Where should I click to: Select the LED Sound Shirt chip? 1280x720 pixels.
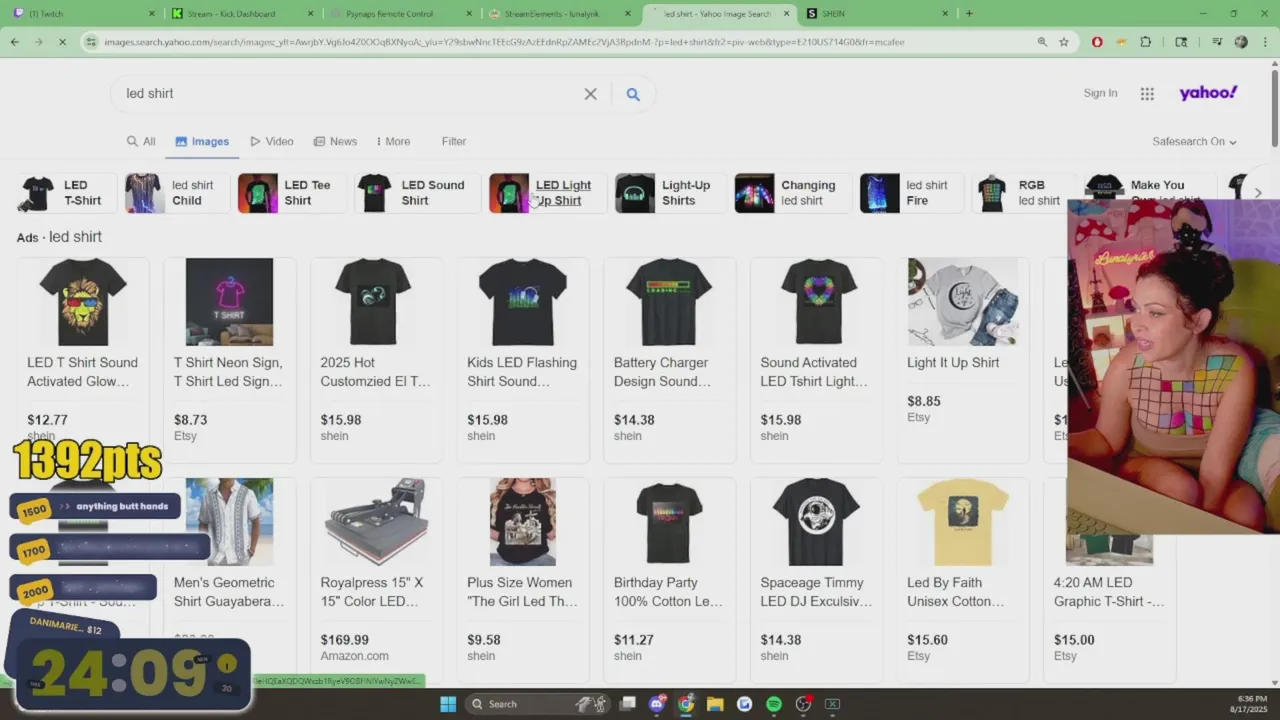coord(417,193)
